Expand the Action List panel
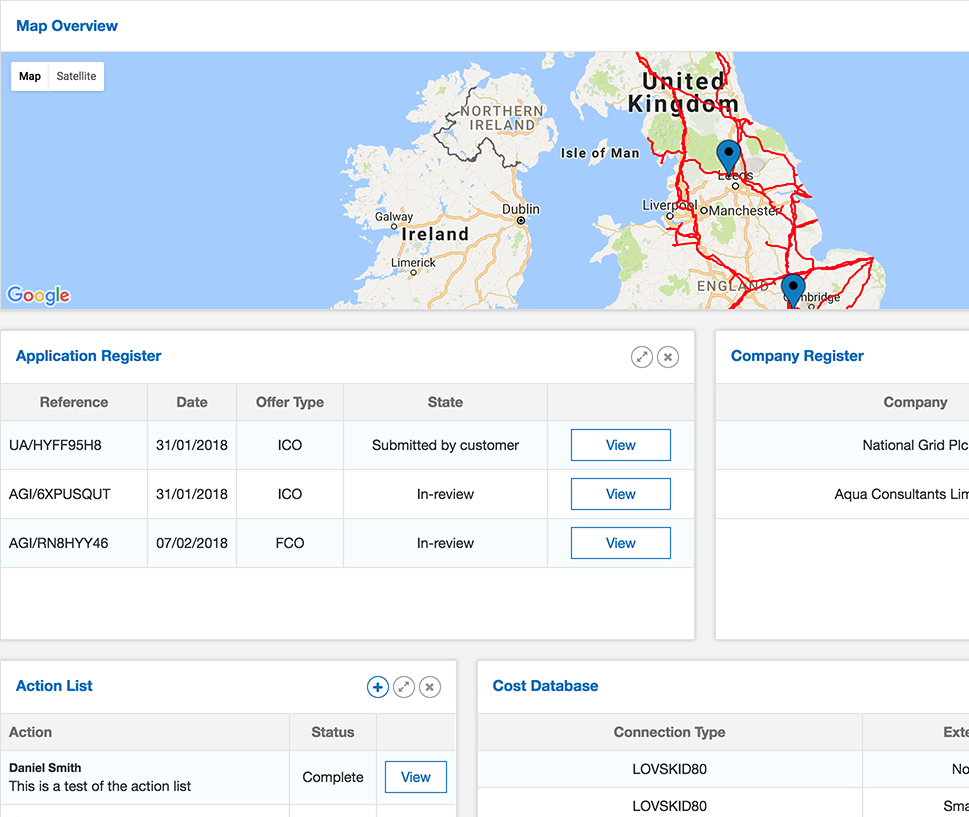 [x=404, y=687]
